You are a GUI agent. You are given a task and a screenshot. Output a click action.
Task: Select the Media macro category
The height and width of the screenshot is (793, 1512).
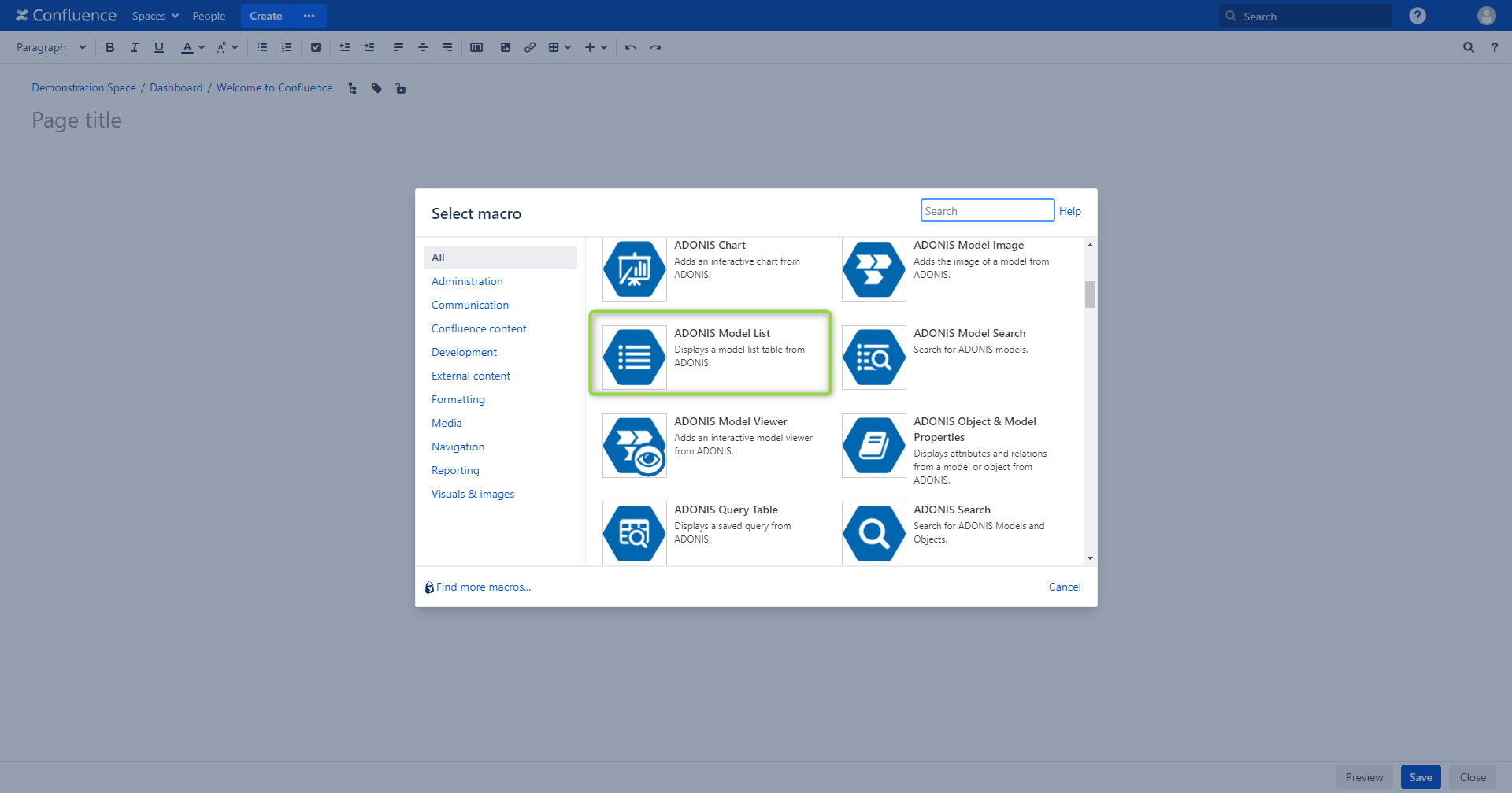pos(447,423)
